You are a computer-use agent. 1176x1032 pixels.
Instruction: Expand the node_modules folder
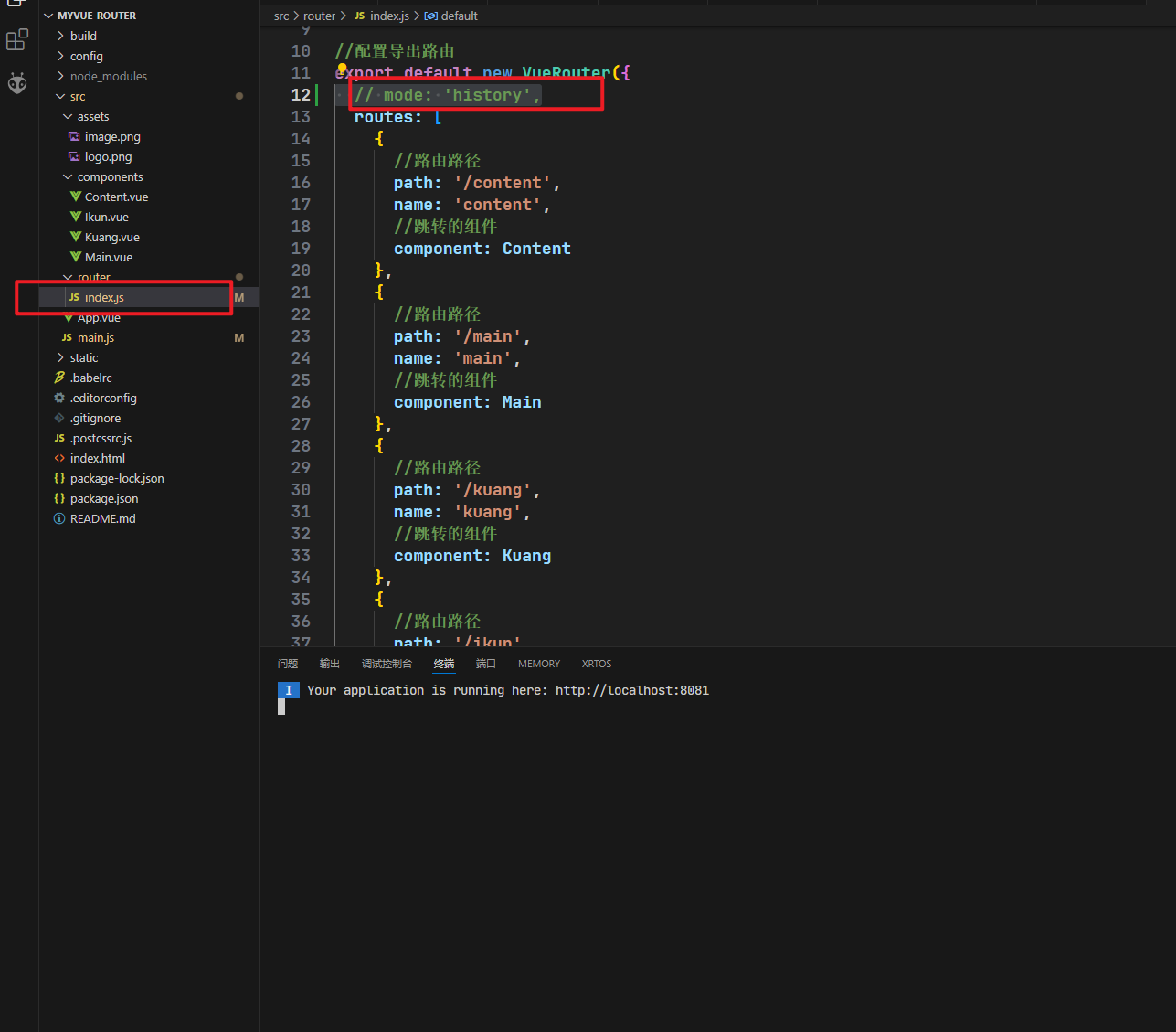(61, 76)
